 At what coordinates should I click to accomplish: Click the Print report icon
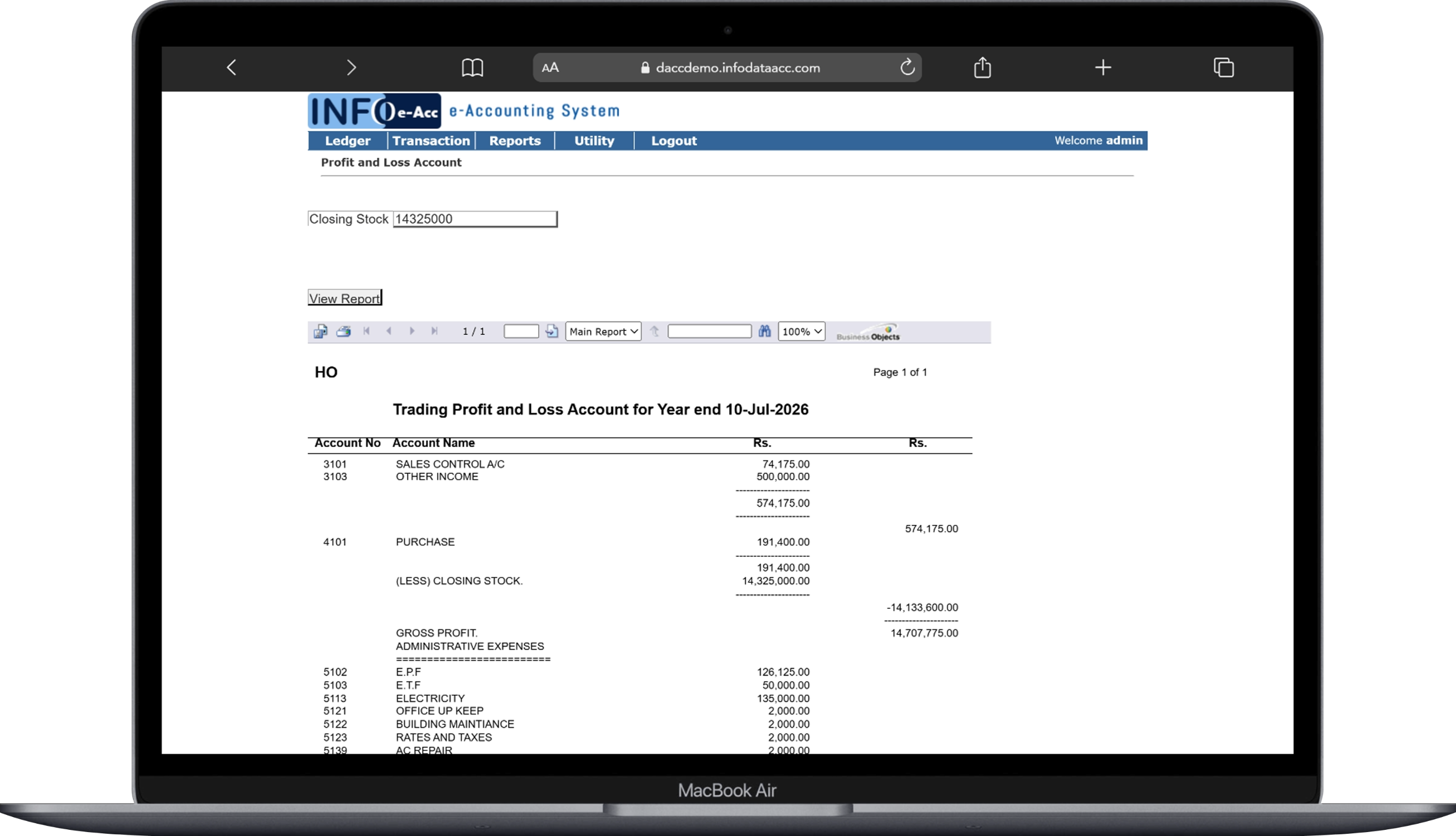point(343,331)
